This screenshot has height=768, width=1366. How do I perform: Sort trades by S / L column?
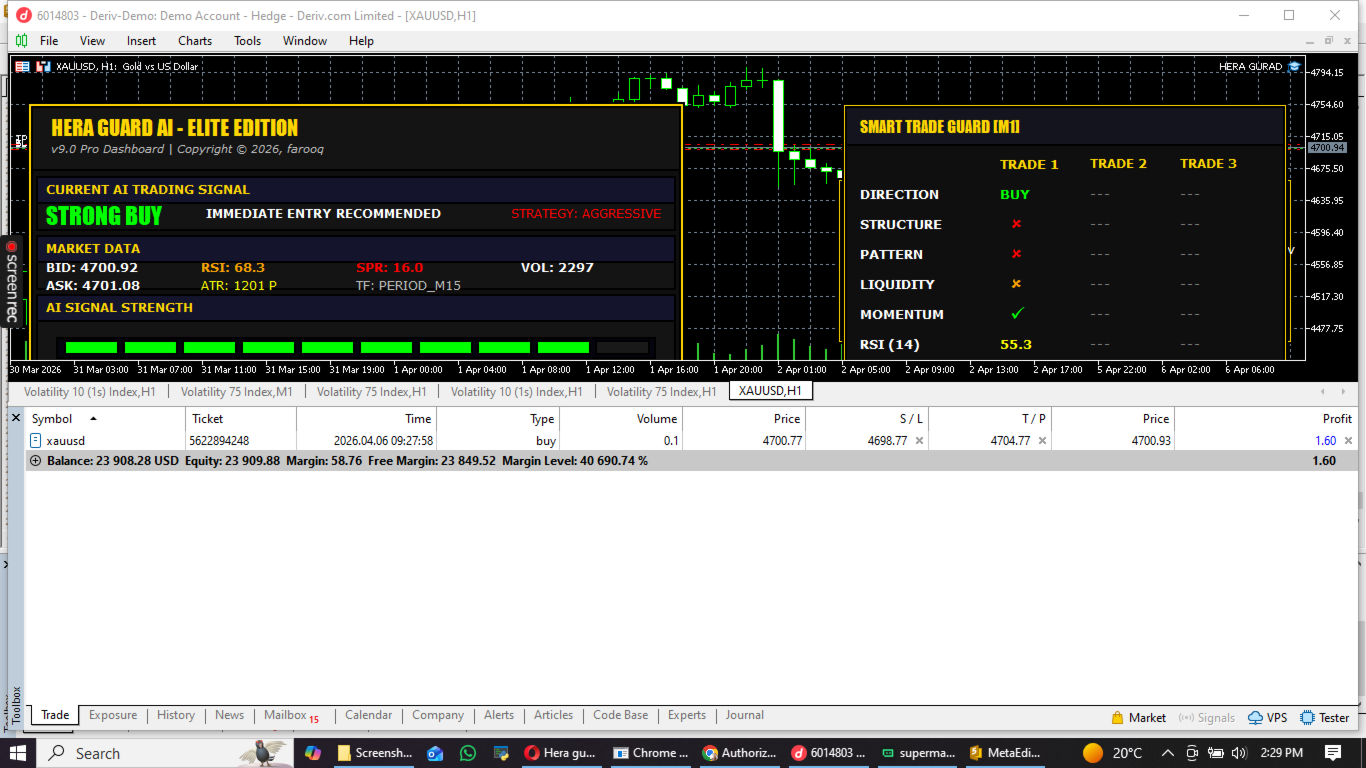point(867,419)
